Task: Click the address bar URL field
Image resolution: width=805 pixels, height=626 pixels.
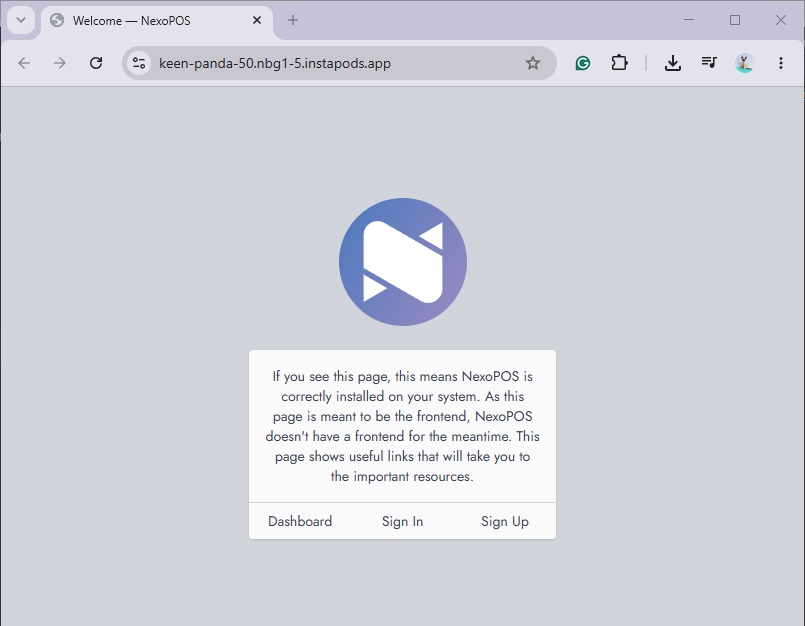Action: tap(339, 63)
